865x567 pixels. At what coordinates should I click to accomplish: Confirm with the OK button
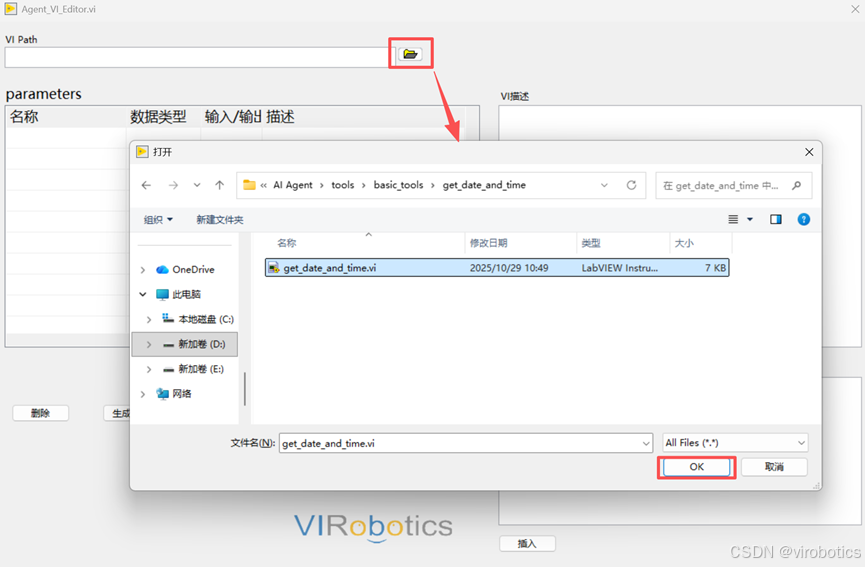(x=697, y=467)
